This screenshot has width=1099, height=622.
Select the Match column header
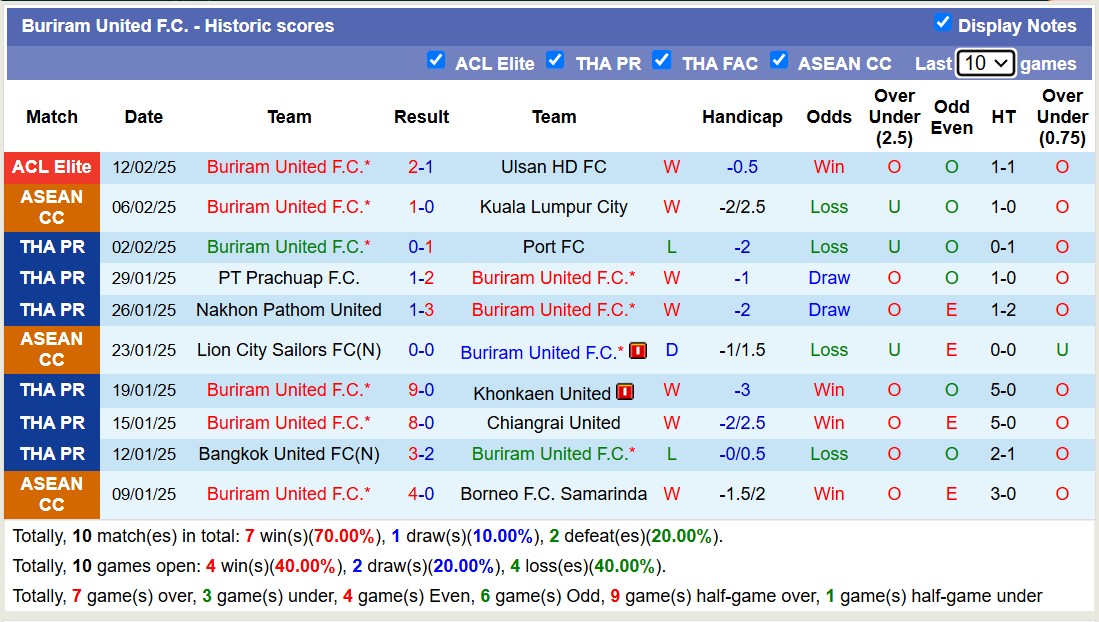[x=51, y=117]
